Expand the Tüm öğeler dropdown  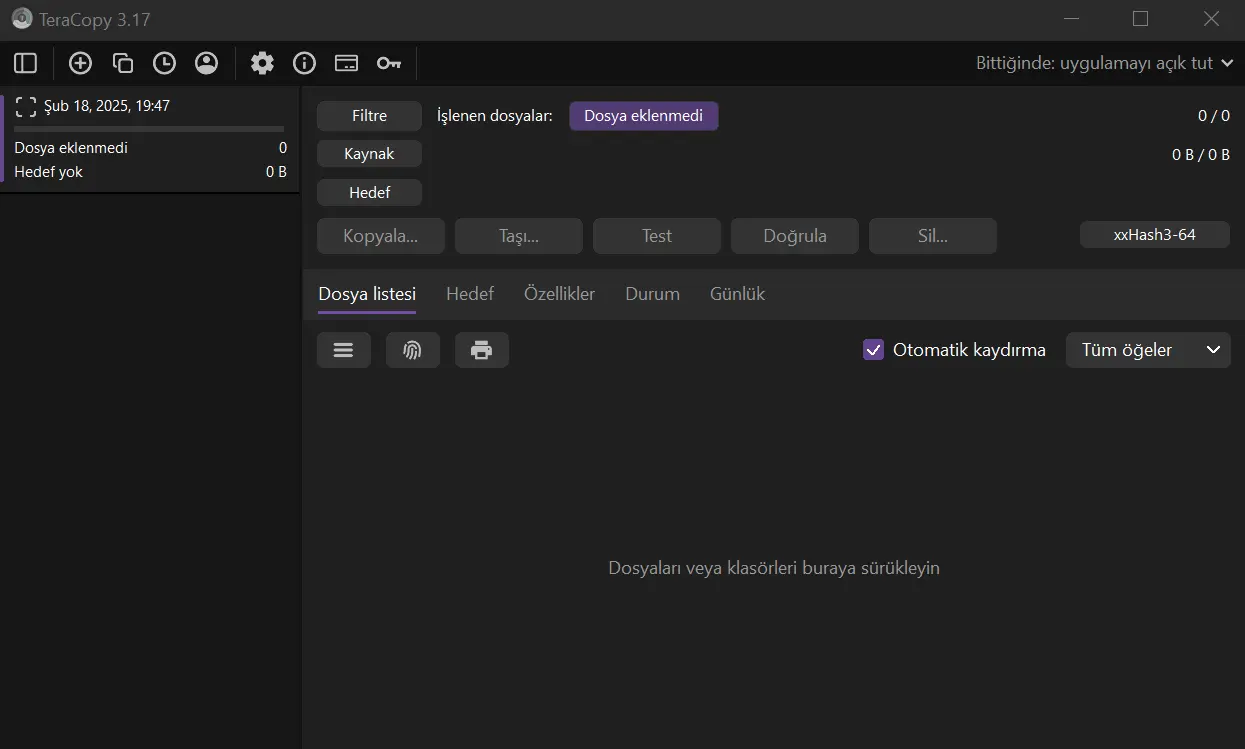coord(1148,350)
